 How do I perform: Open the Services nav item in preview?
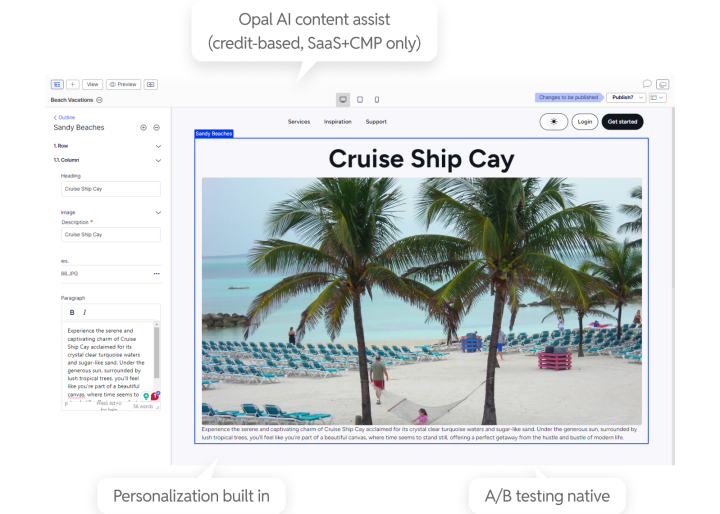299,122
